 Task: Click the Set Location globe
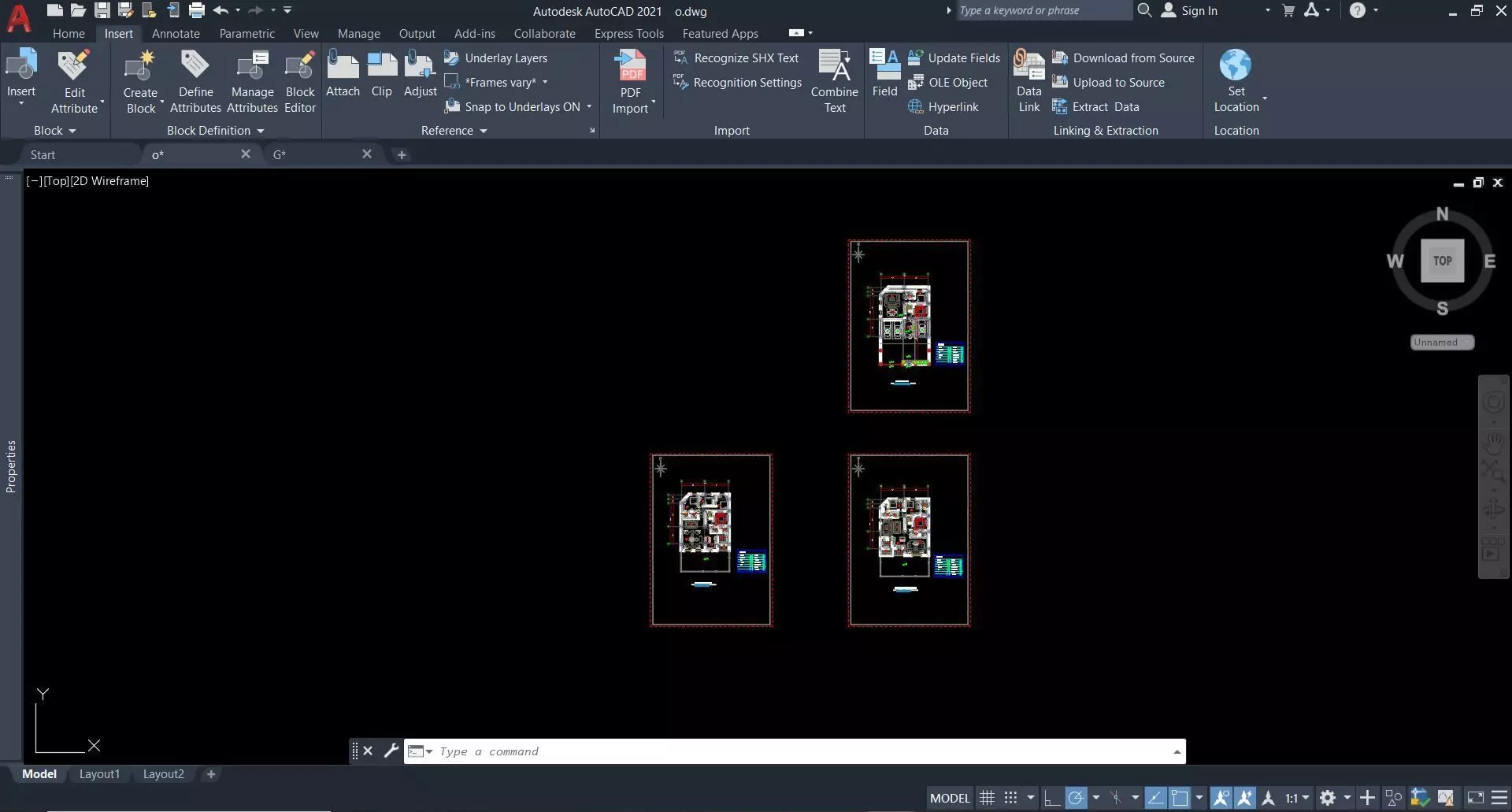point(1236,82)
